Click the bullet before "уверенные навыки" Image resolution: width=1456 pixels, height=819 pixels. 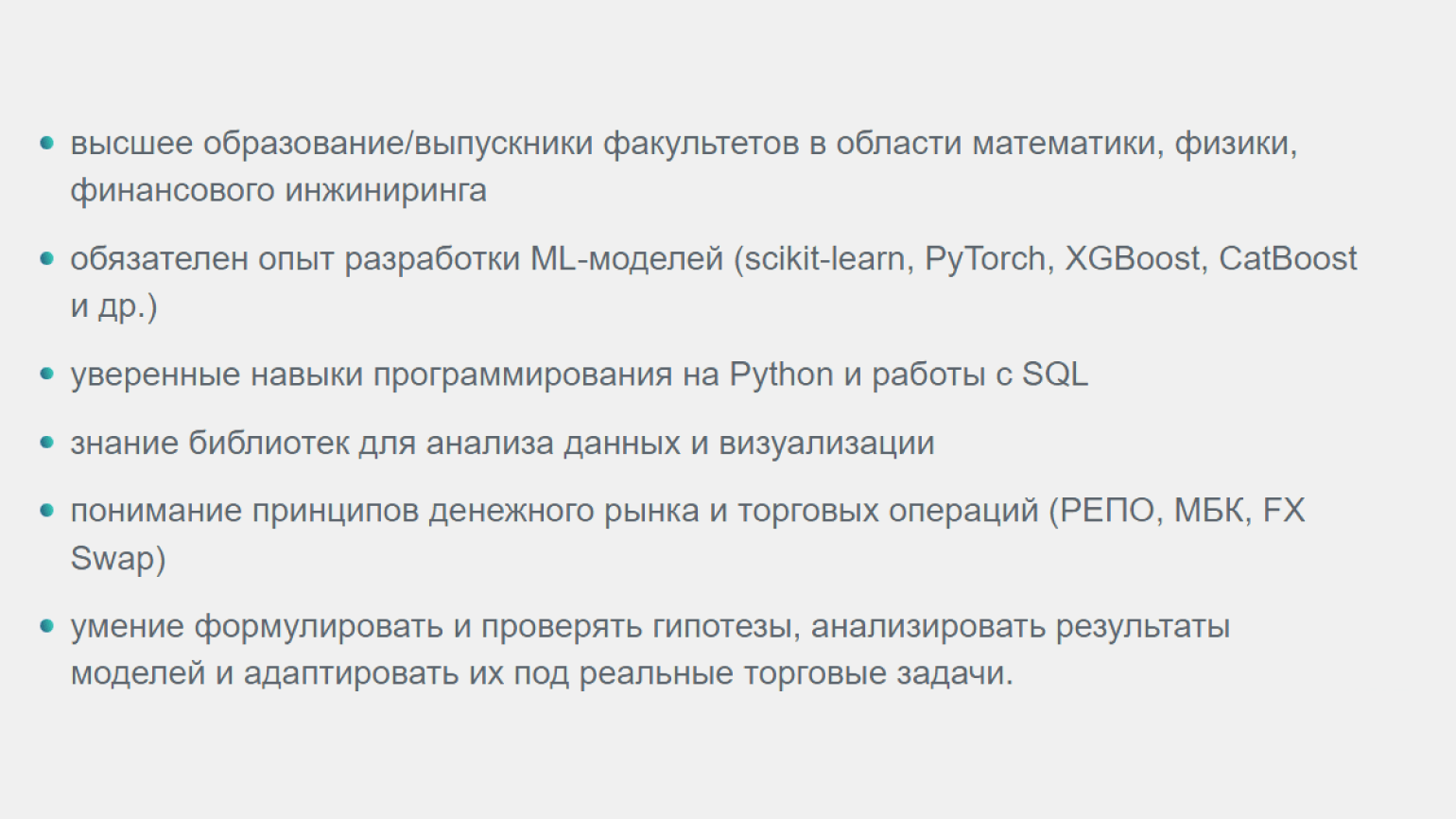[46, 375]
